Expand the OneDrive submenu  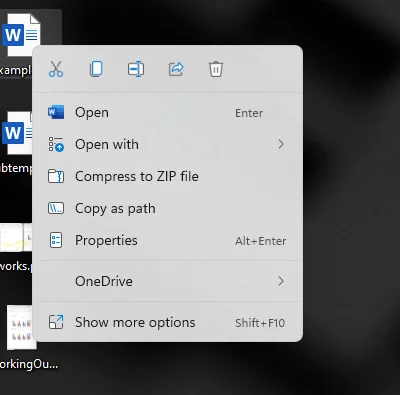pyautogui.click(x=168, y=281)
